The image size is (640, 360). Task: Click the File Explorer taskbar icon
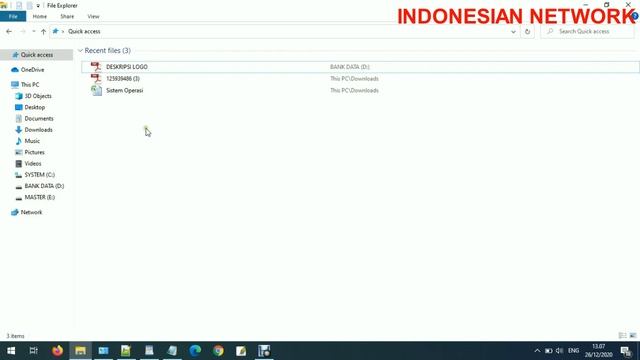(80, 351)
